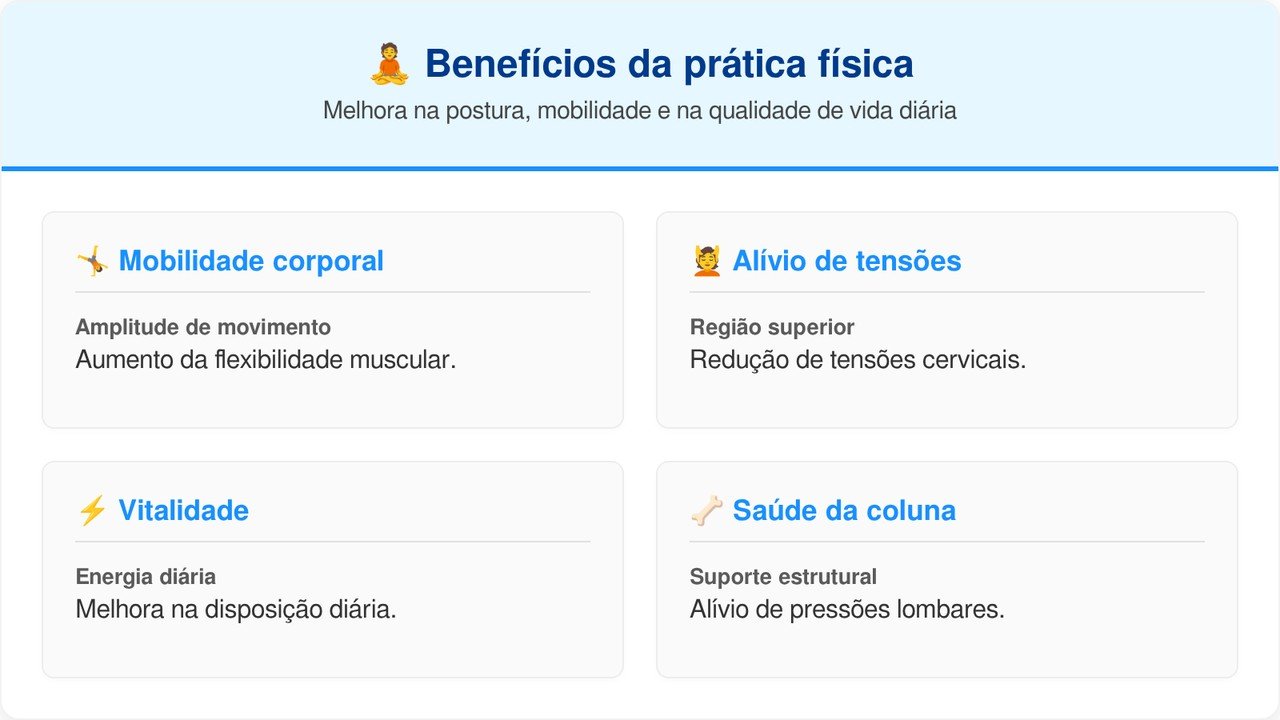This screenshot has height=720, width=1280.
Task: Select text Melhora na disposição diária
Action: coord(236,609)
